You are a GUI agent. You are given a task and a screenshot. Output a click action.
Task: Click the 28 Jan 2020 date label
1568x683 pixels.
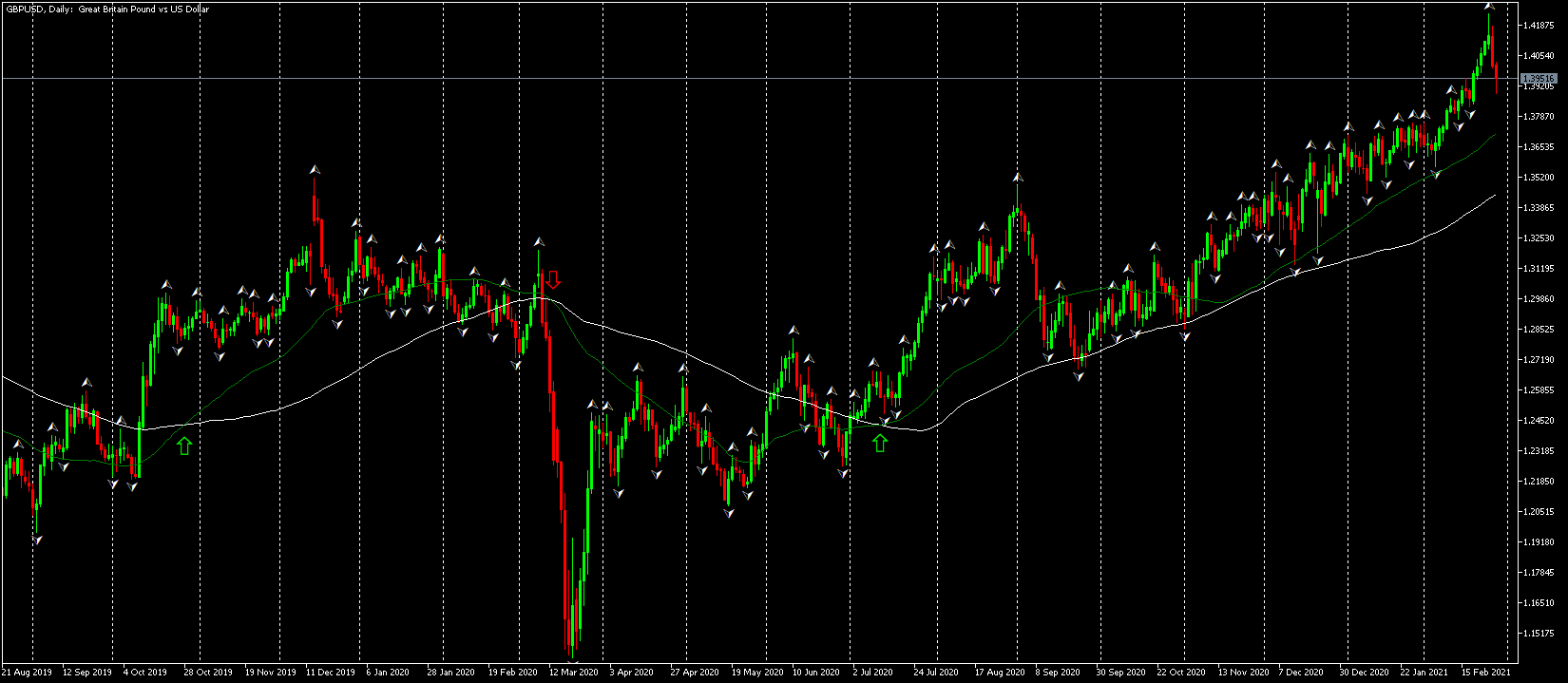(451, 672)
